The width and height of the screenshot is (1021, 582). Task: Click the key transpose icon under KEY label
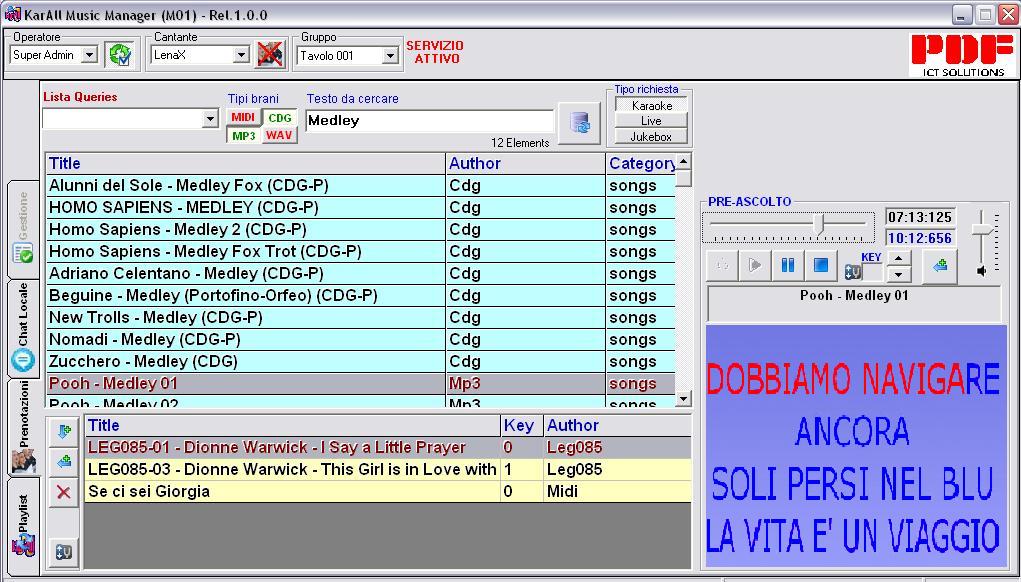click(x=852, y=272)
